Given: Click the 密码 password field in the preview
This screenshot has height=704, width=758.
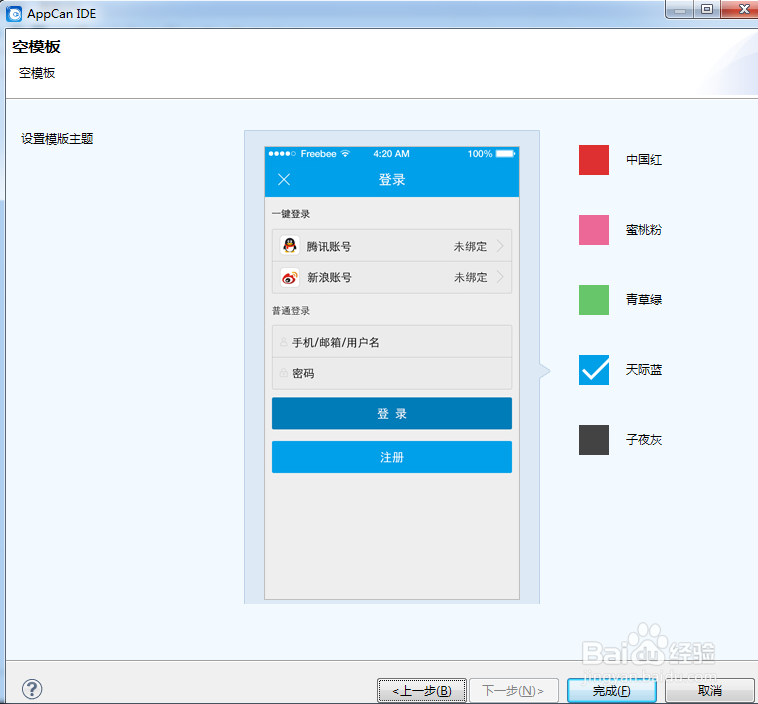Looking at the screenshot, I should click(x=392, y=373).
